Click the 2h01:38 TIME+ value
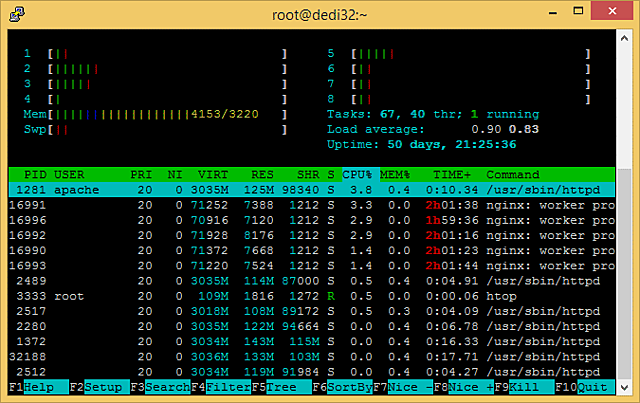Image resolution: width=640 pixels, height=403 pixels. point(452,205)
